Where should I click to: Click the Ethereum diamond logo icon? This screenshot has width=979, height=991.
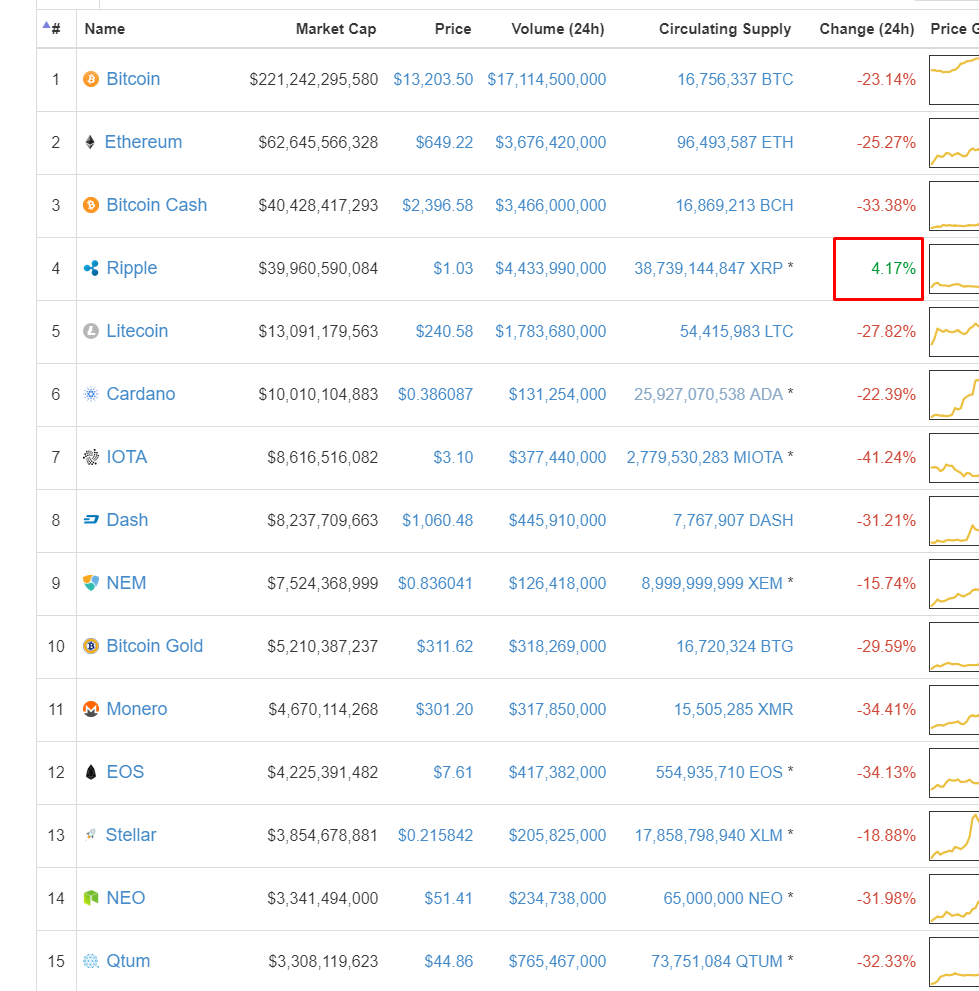pyautogui.click(x=90, y=142)
